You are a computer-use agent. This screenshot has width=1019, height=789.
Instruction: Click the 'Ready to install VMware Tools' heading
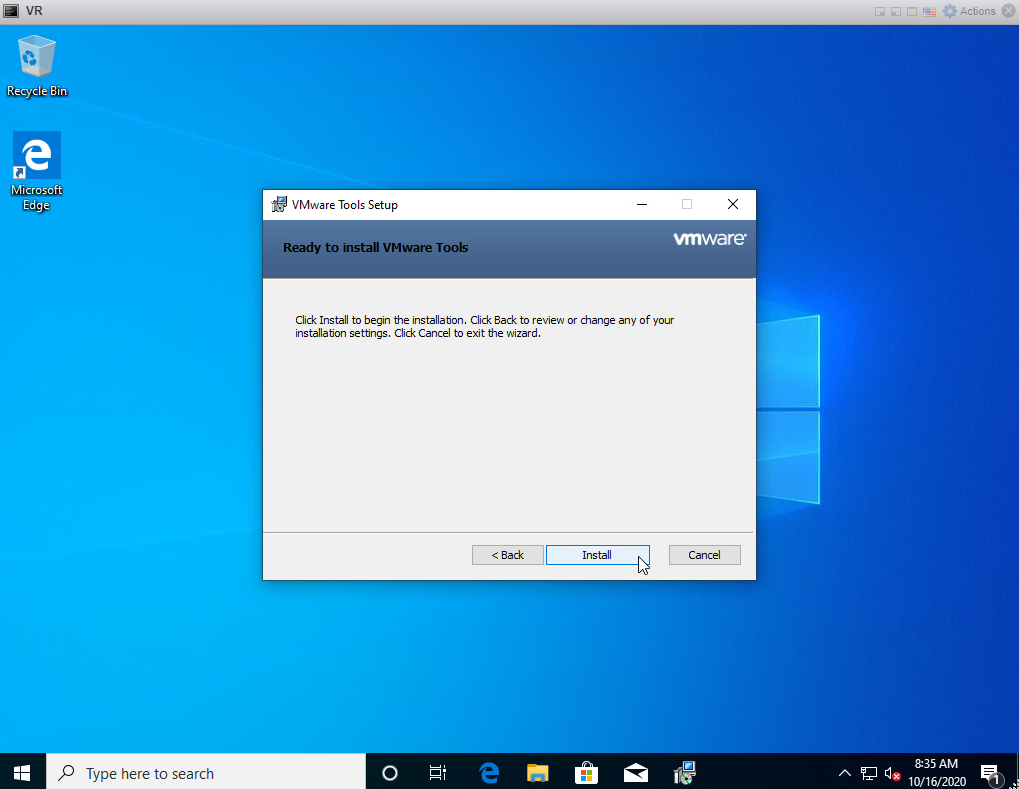(376, 248)
